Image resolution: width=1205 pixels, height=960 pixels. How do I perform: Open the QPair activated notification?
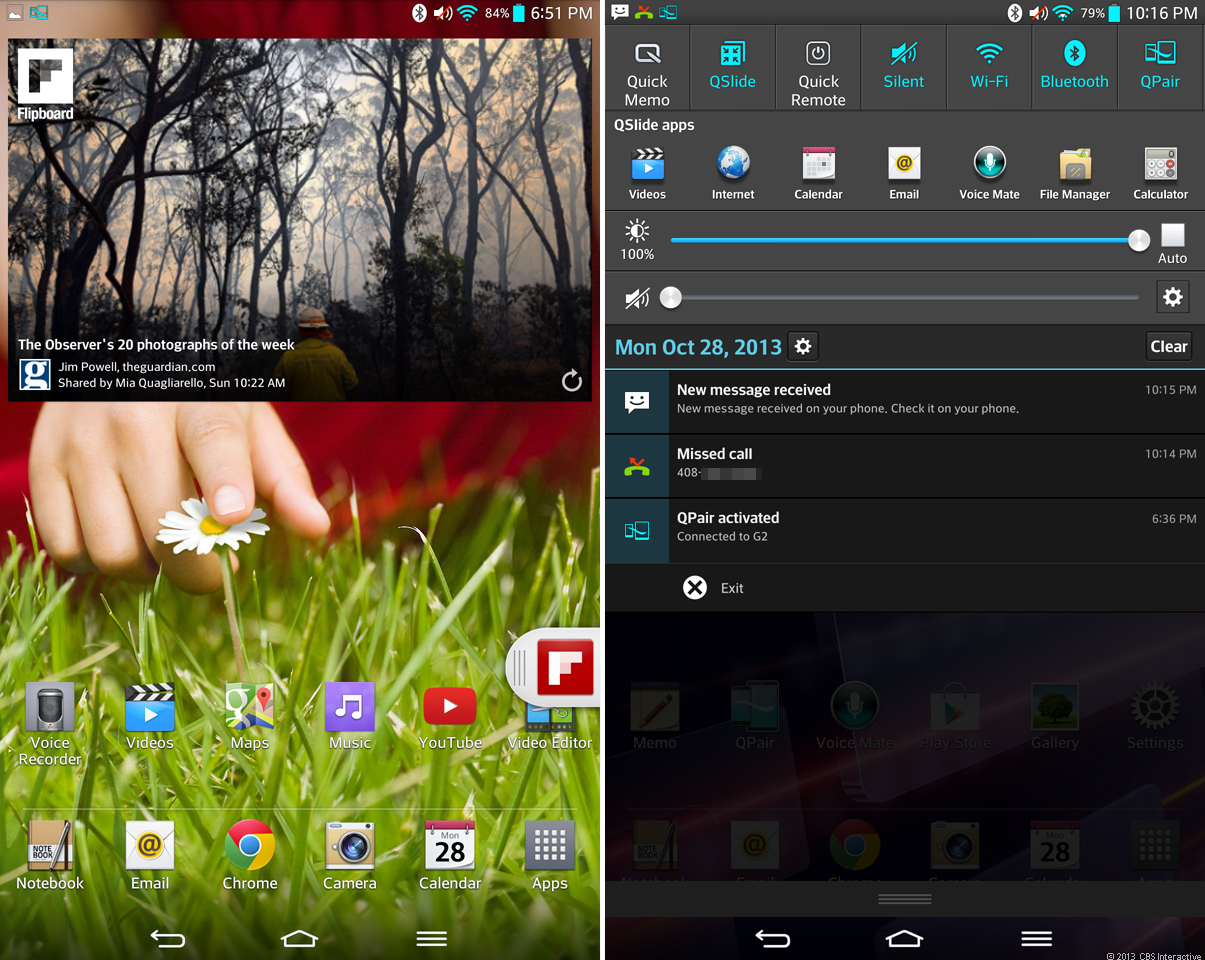point(905,529)
